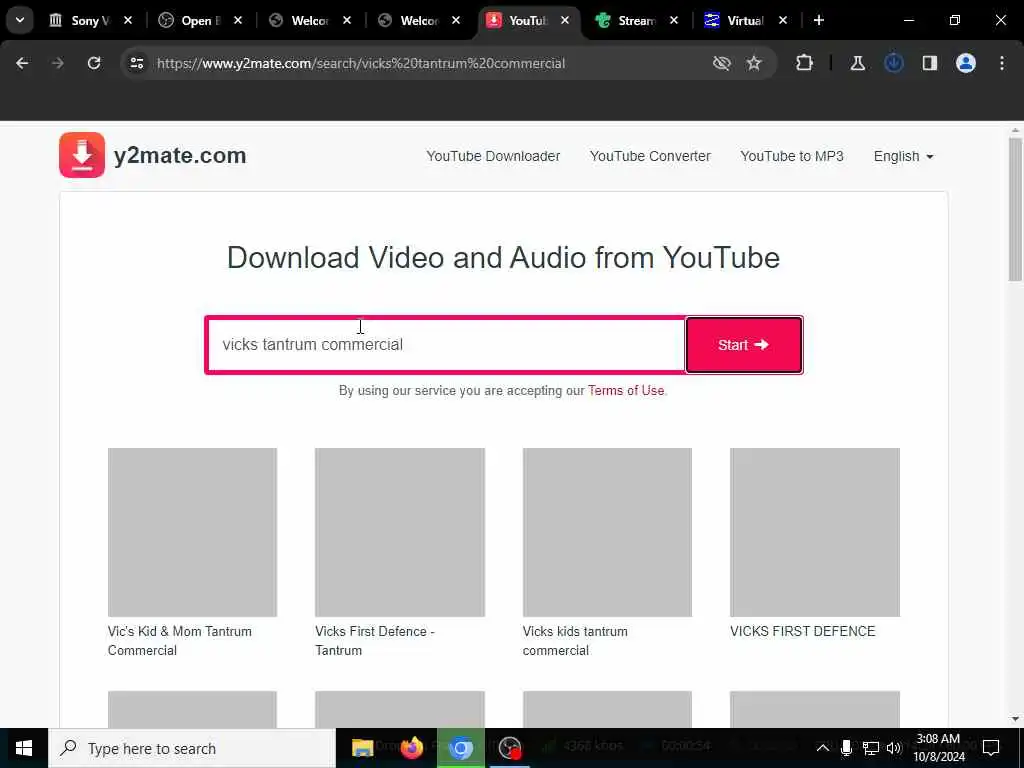Open Firefox from the taskbar
This screenshot has width=1024, height=768.
(x=411, y=748)
